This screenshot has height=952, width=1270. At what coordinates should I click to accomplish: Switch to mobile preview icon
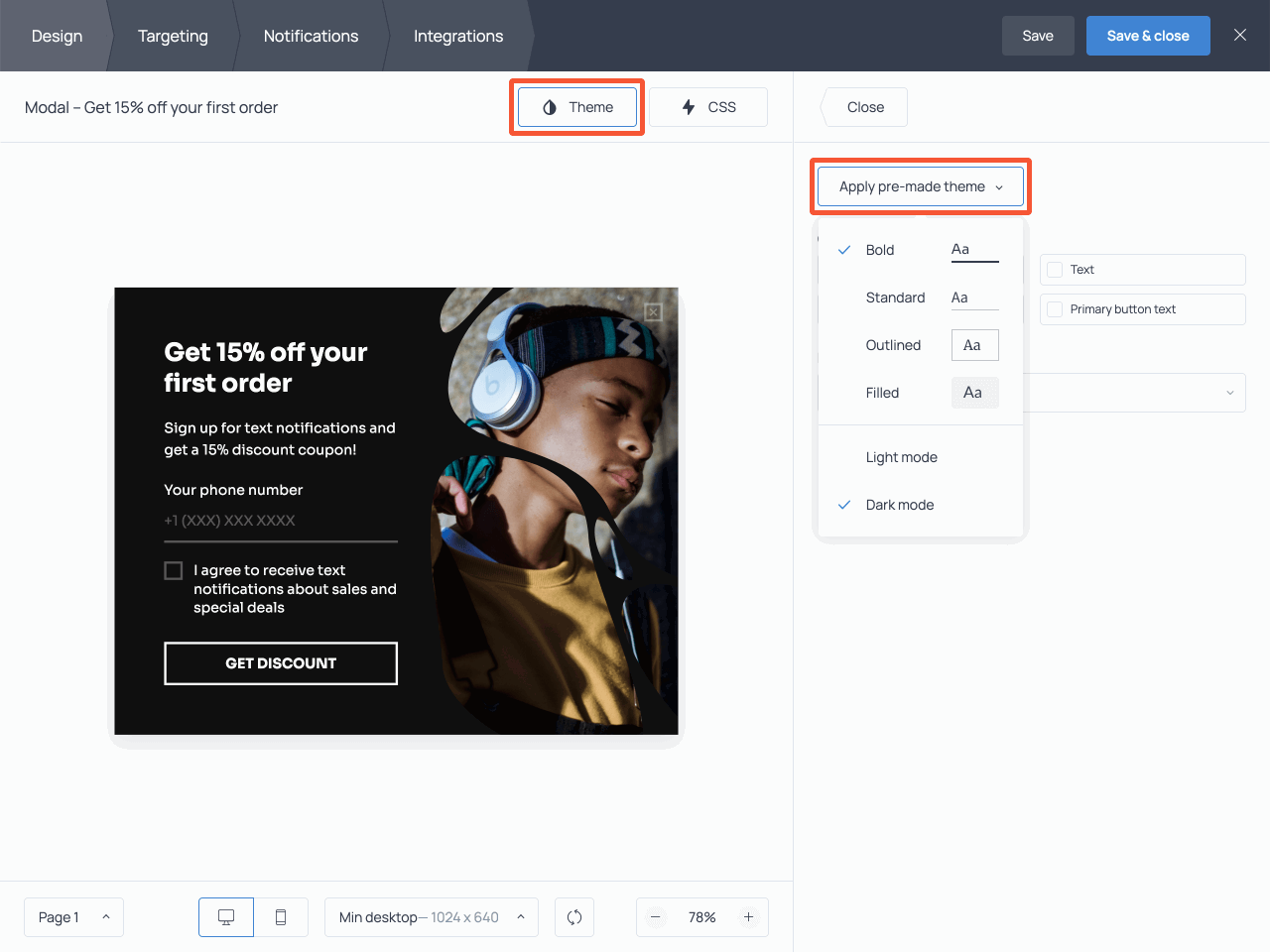[x=281, y=917]
